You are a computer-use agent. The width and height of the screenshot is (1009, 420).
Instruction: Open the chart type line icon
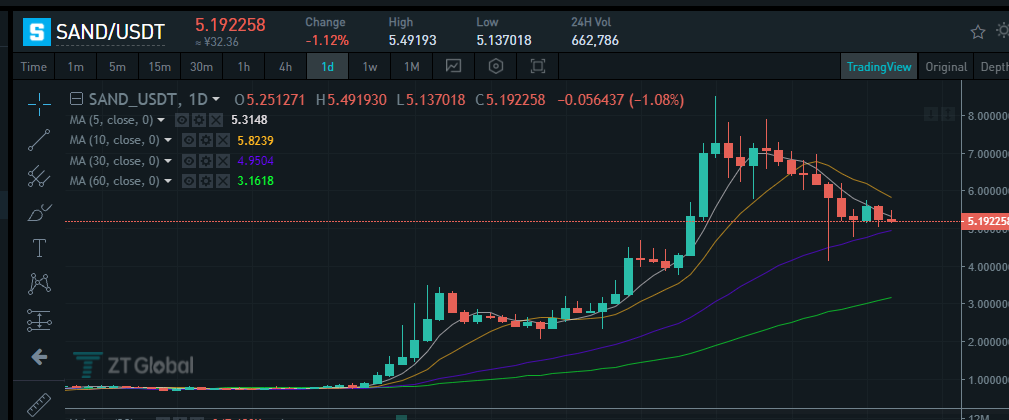[454, 66]
